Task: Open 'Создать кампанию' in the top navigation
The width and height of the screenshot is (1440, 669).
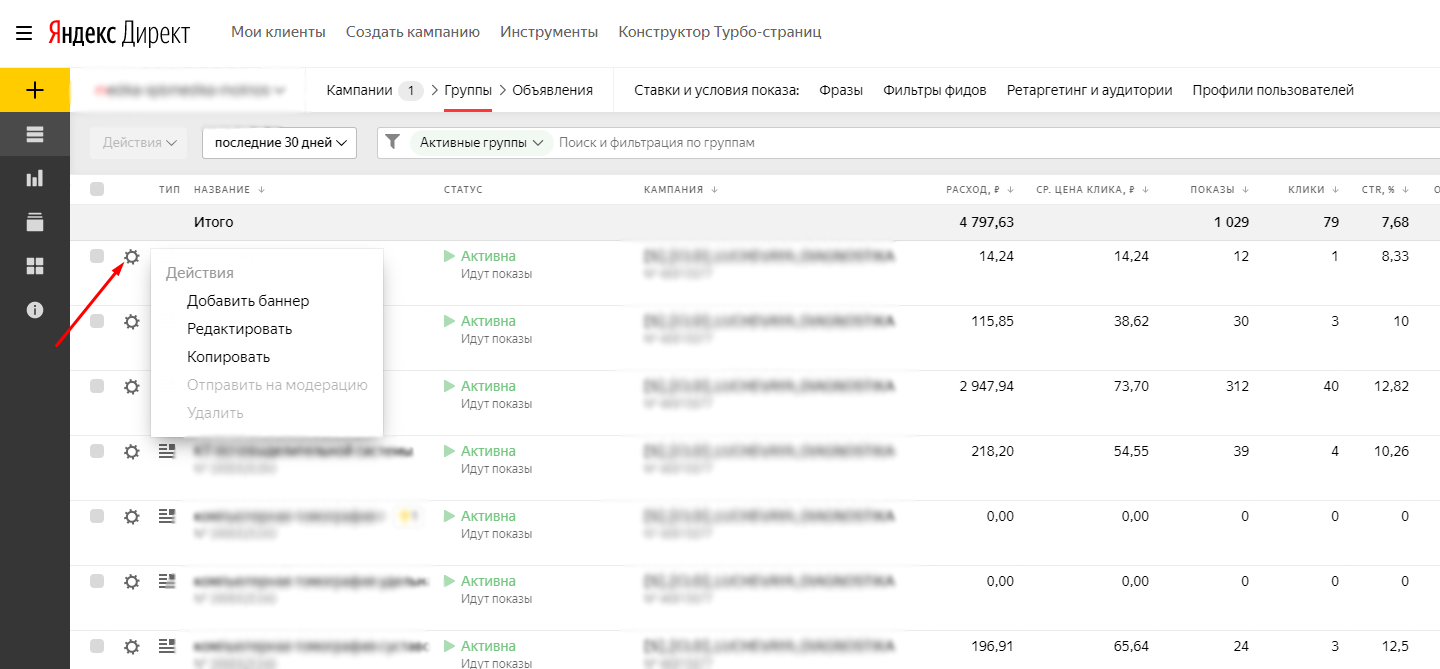Action: tap(412, 32)
